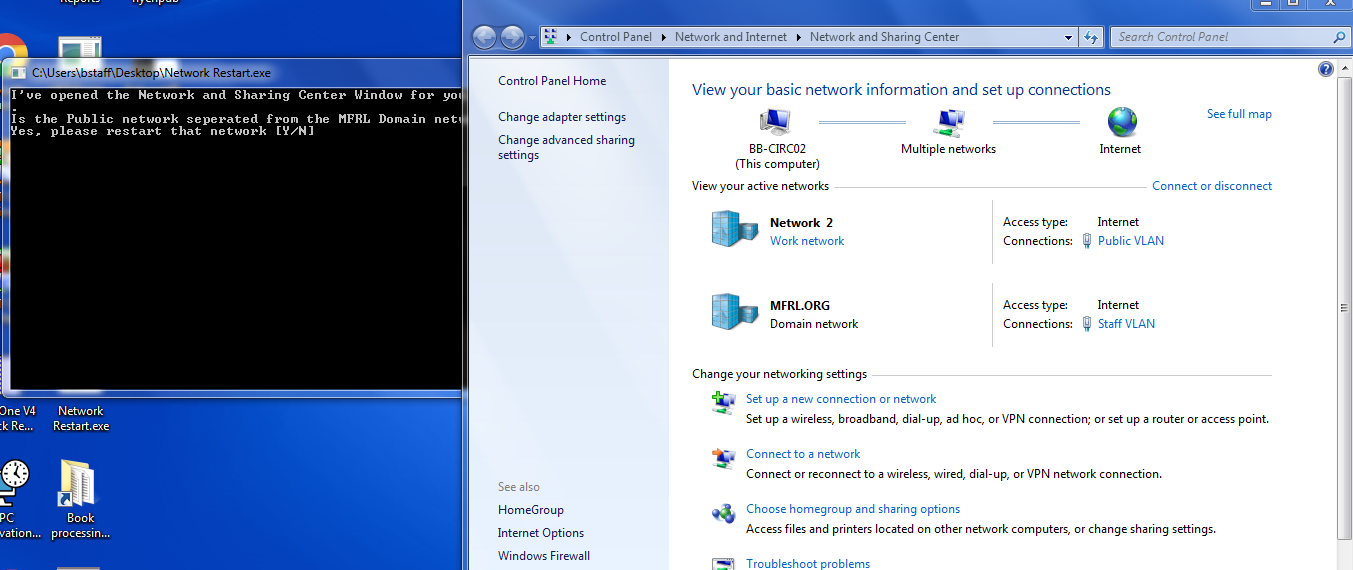The width and height of the screenshot is (1353, 570).
Task: Click Choose homegroup and sharing options
Action: pos(853,509)
